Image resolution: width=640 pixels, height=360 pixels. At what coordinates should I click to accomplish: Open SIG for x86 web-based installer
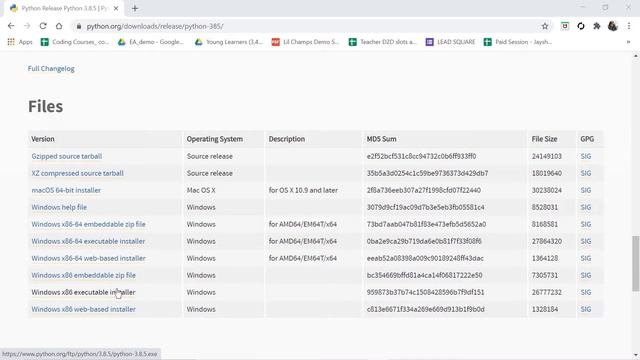point(586,309)
